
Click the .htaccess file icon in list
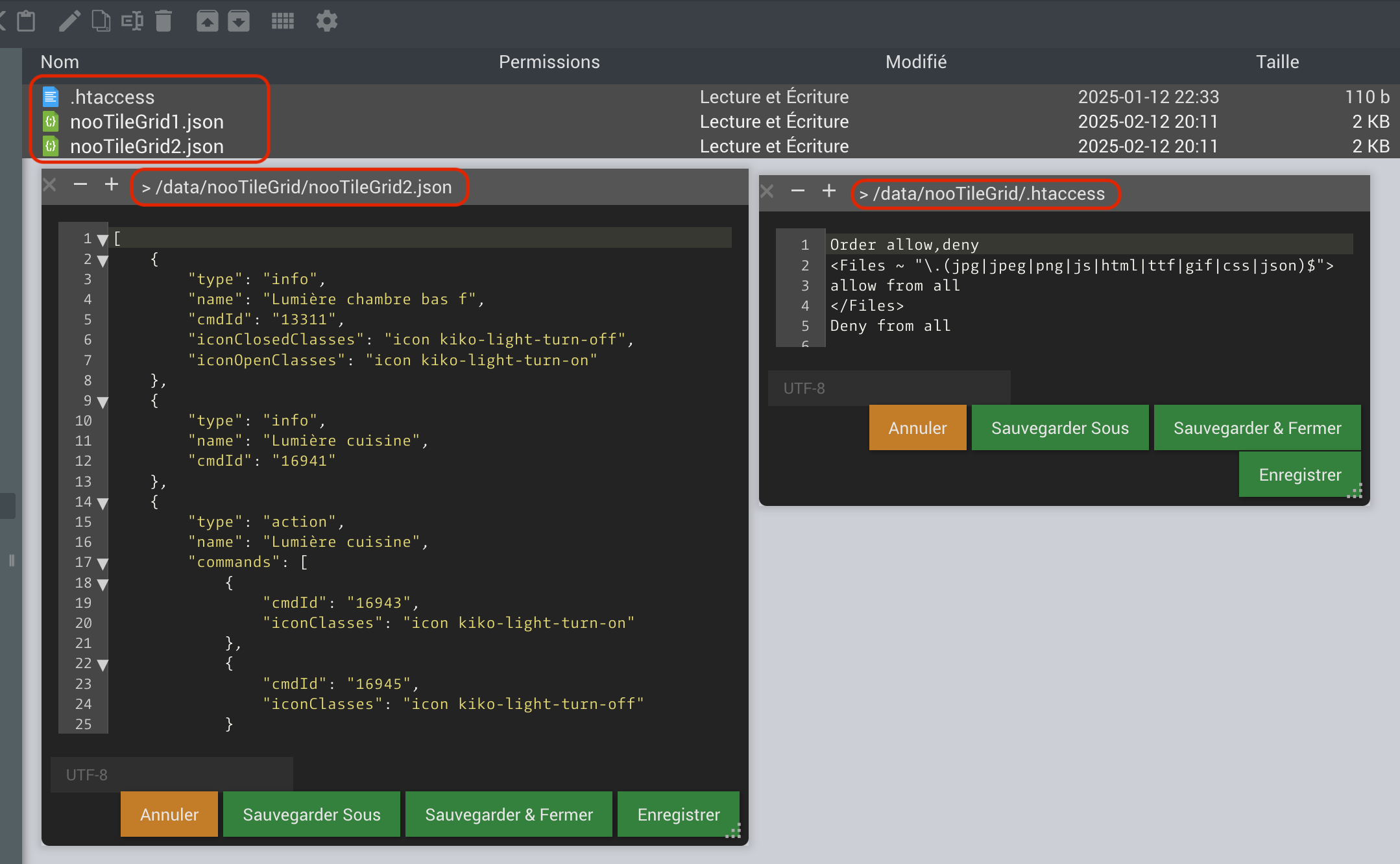pyautogui.click(x=51, y=97)
